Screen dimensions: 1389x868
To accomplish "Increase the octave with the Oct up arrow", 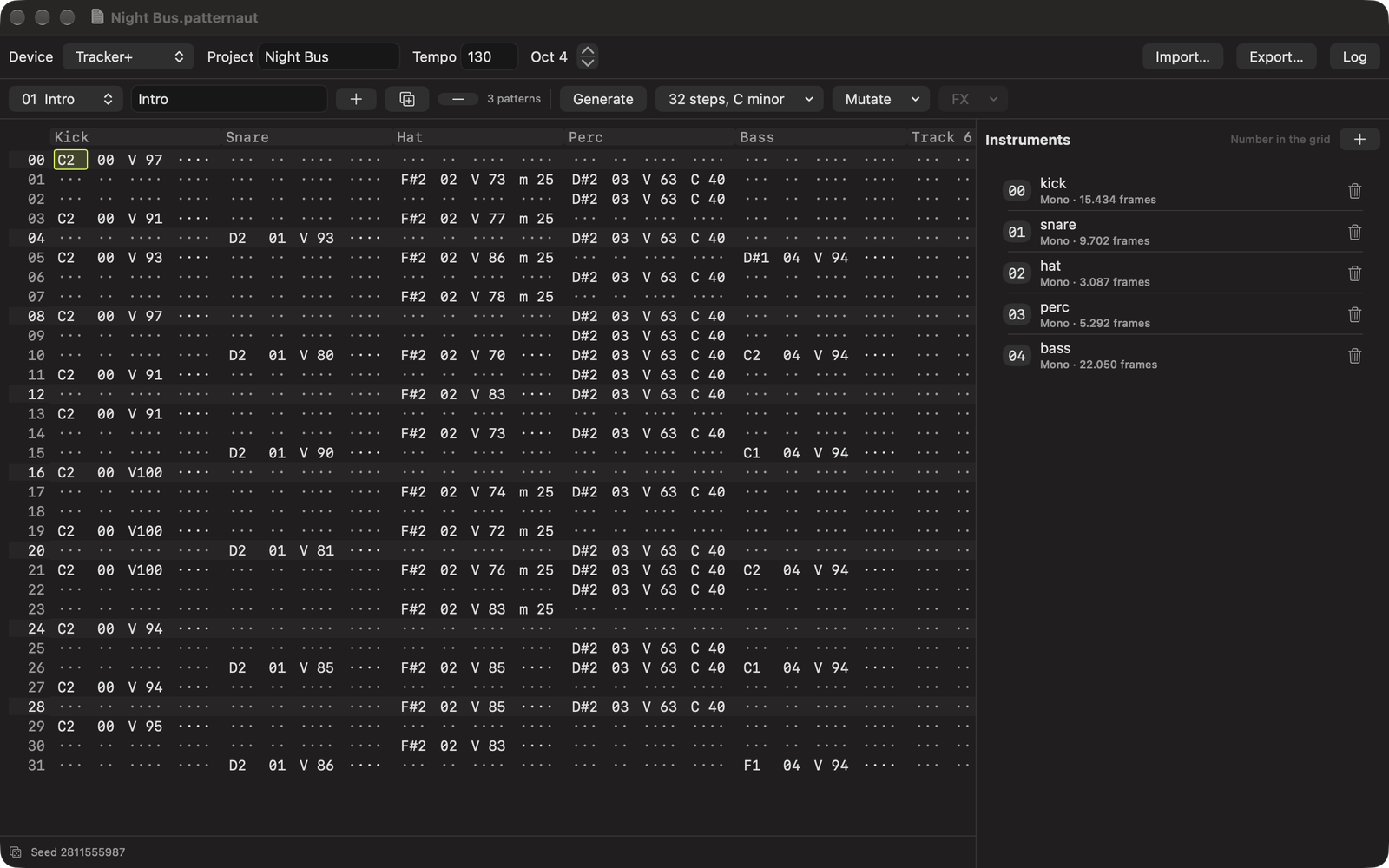I will [588, 51].
